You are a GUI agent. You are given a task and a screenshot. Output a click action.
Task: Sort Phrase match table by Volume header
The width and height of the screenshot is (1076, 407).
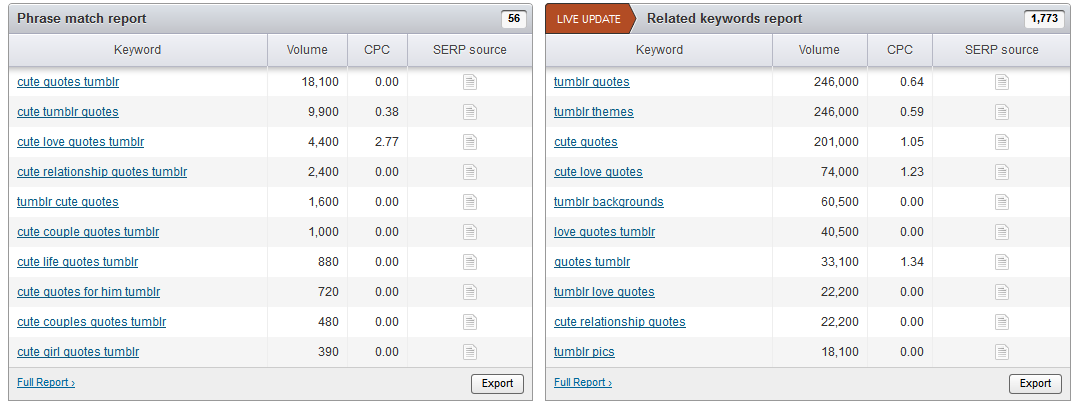tap(307, 50)
